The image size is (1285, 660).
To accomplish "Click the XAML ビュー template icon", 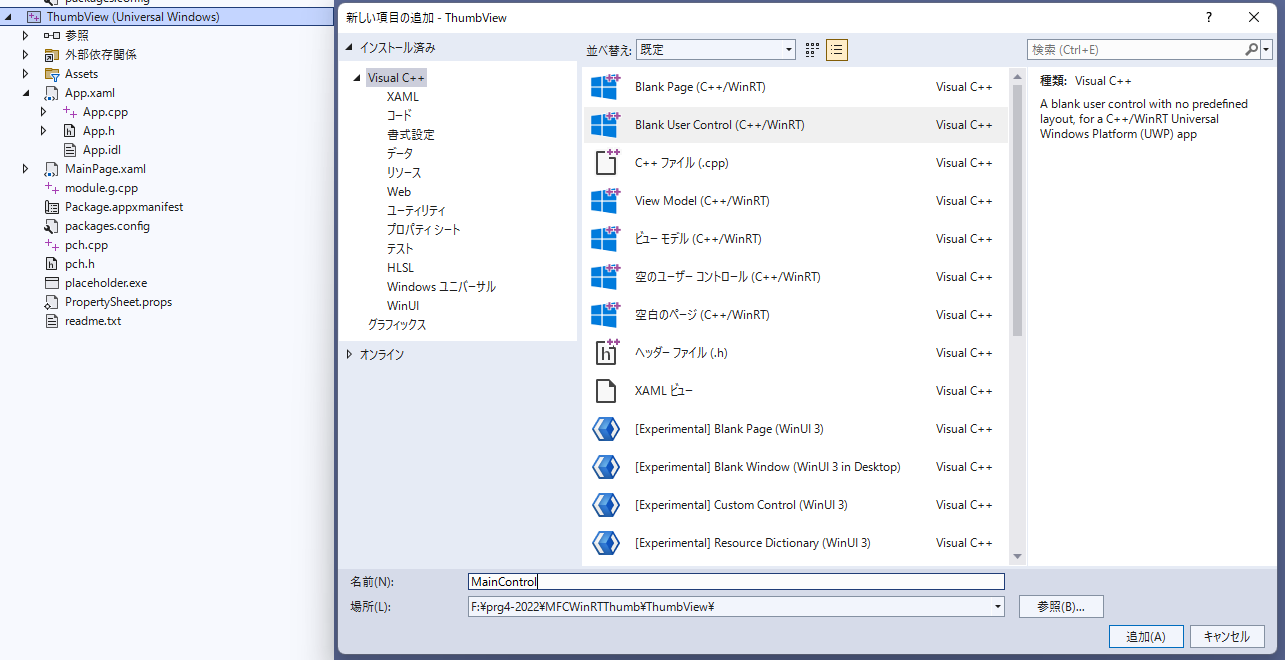I will tap(605, 391).
